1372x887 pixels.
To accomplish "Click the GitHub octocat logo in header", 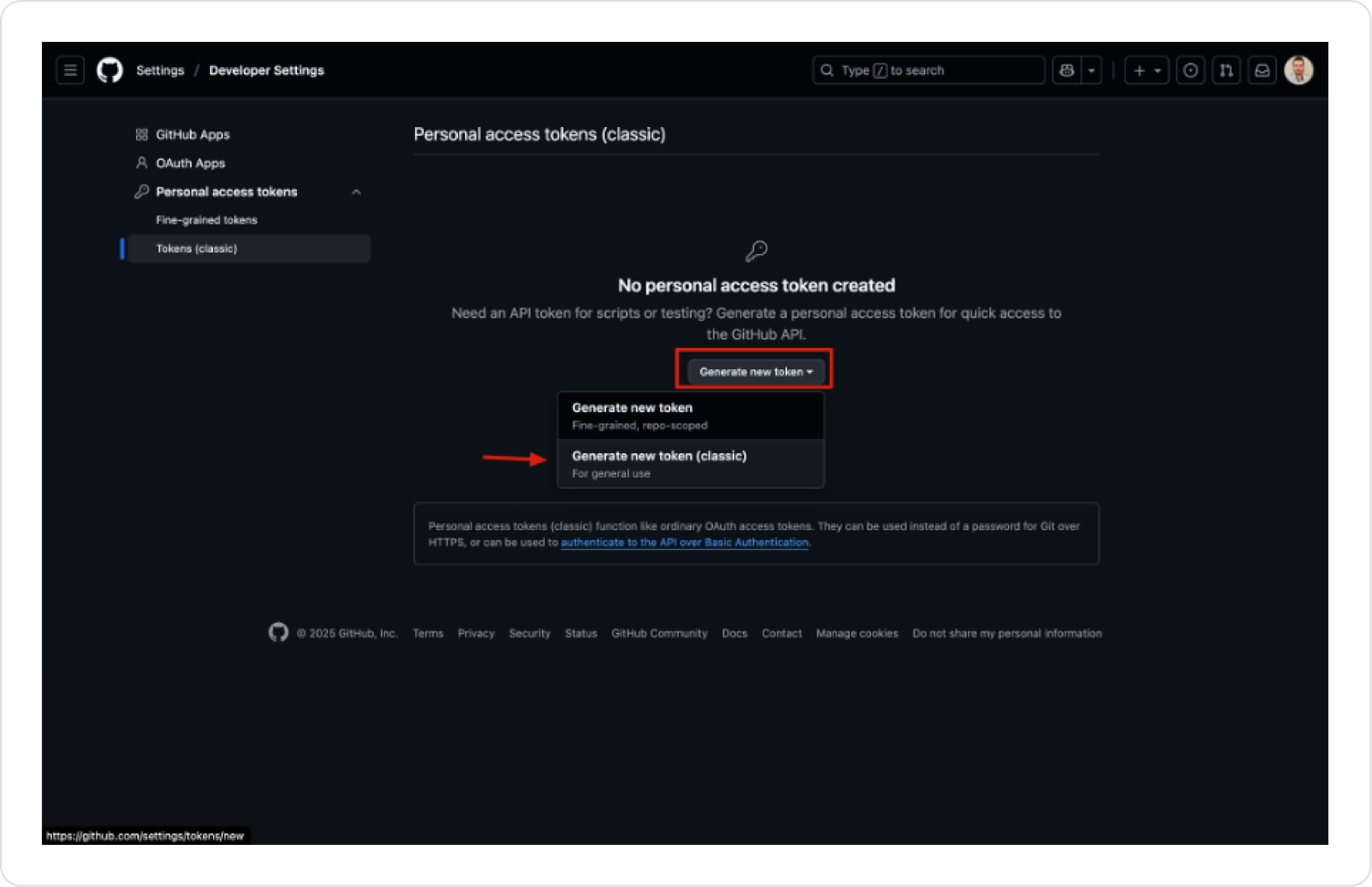I will coord(109,70).
